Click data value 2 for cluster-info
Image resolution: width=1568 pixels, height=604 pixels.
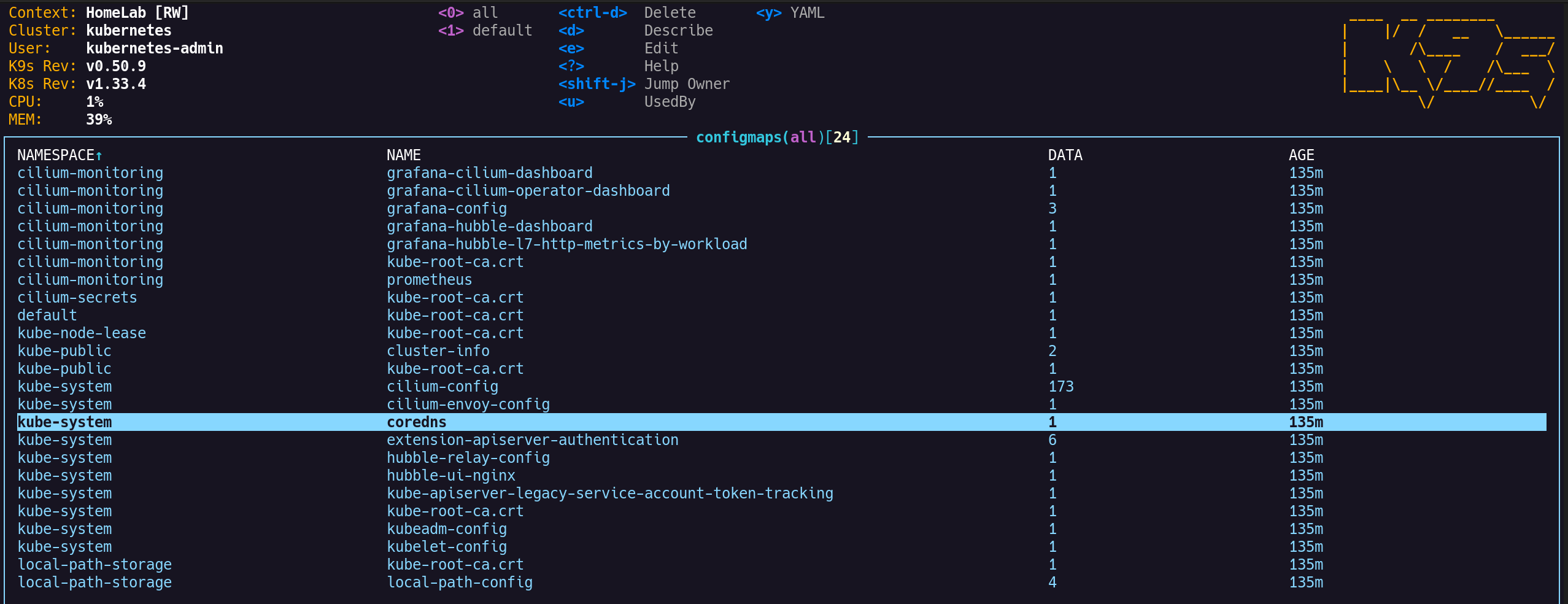(1052, 351)
